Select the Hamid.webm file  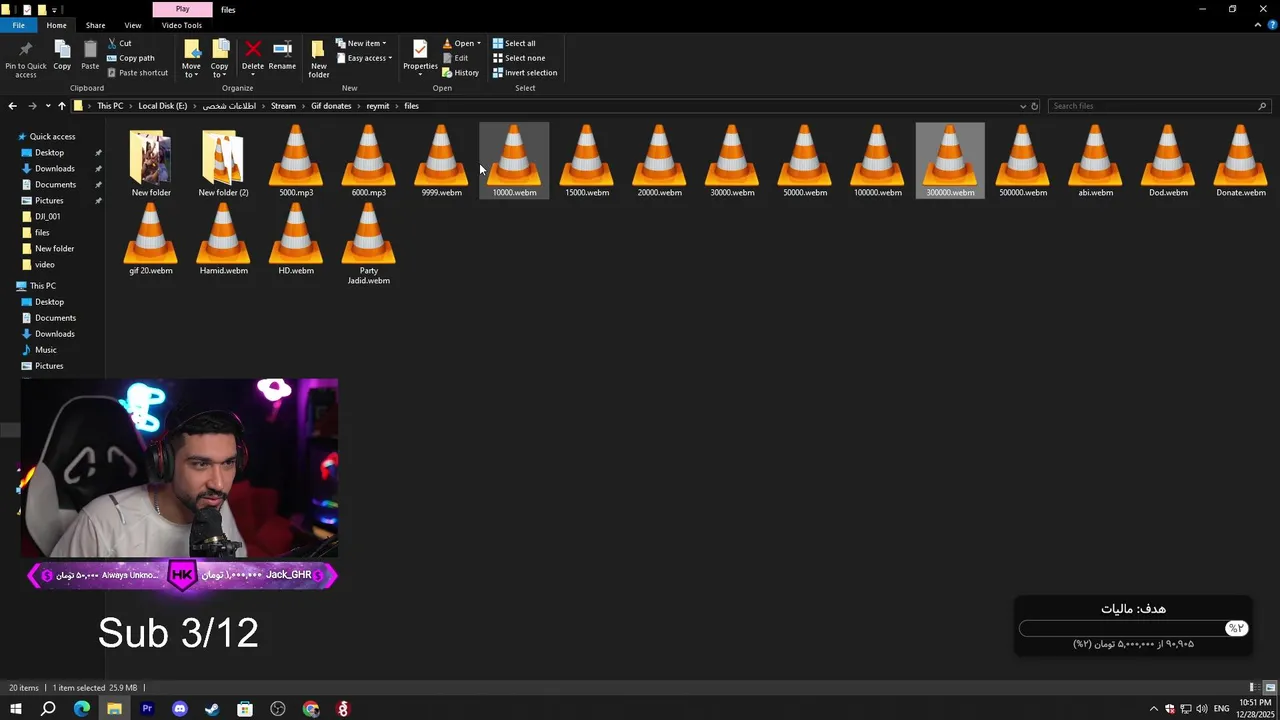[x=223, y=238]
